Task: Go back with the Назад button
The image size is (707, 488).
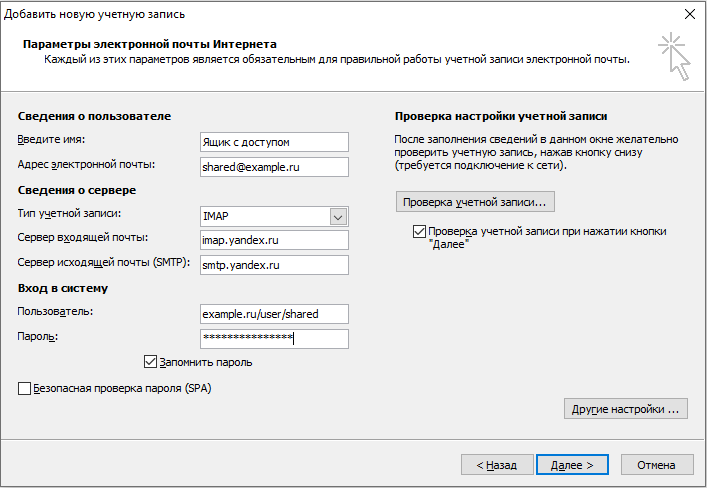Action: pos(496,465)
